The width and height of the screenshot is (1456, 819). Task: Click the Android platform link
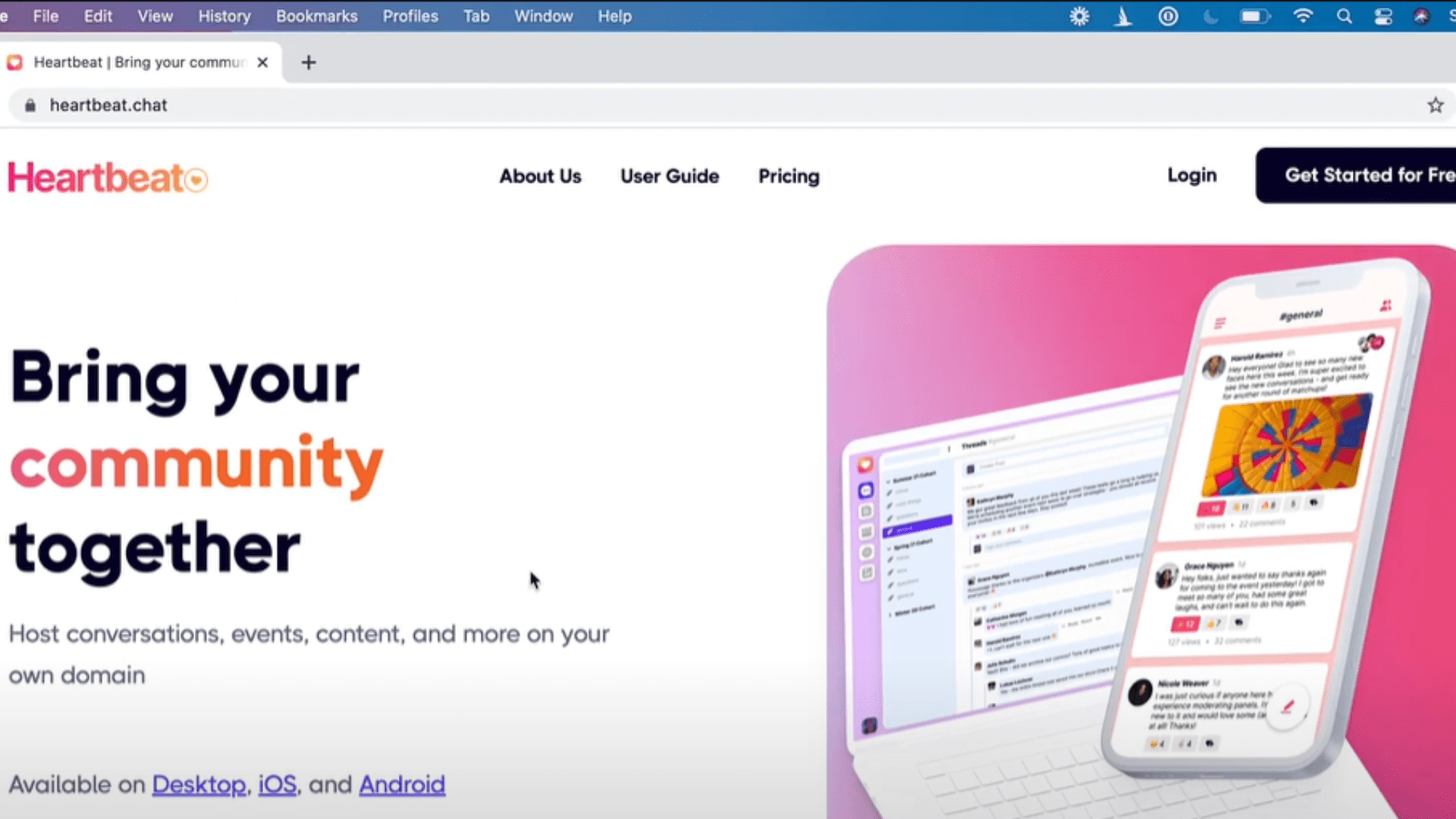point(403,784)
